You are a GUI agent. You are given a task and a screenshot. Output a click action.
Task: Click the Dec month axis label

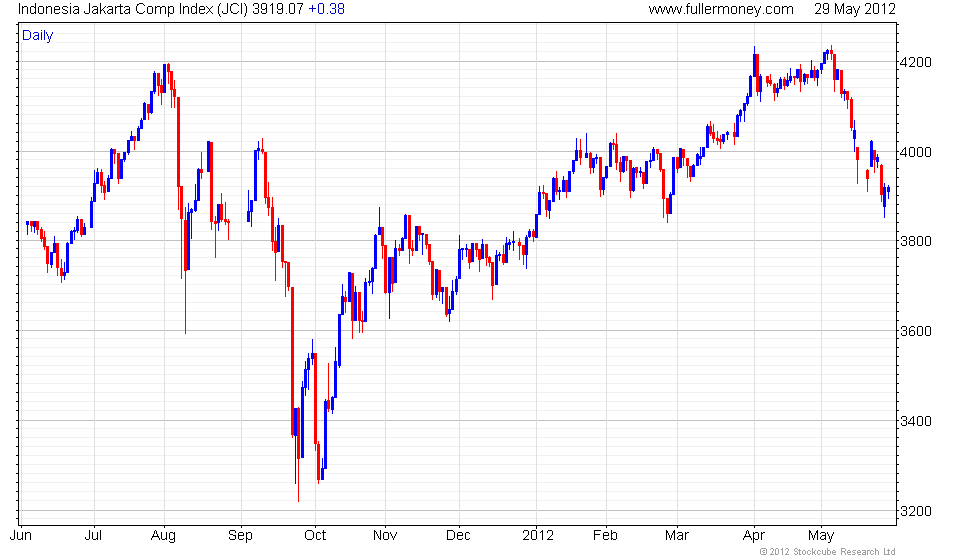tap(458, 536)
